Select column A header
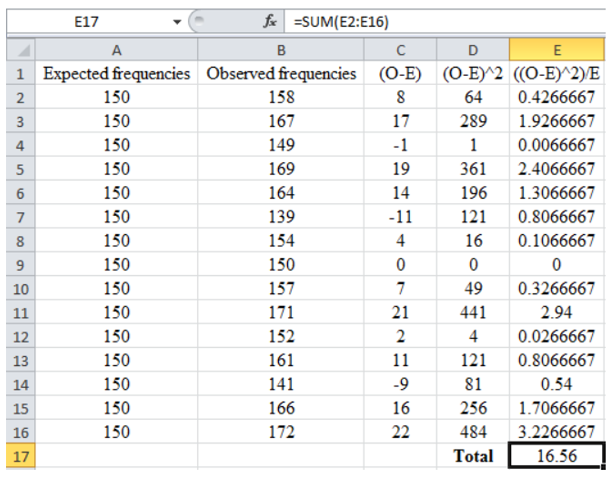606x477 pixels. (117, 48)
